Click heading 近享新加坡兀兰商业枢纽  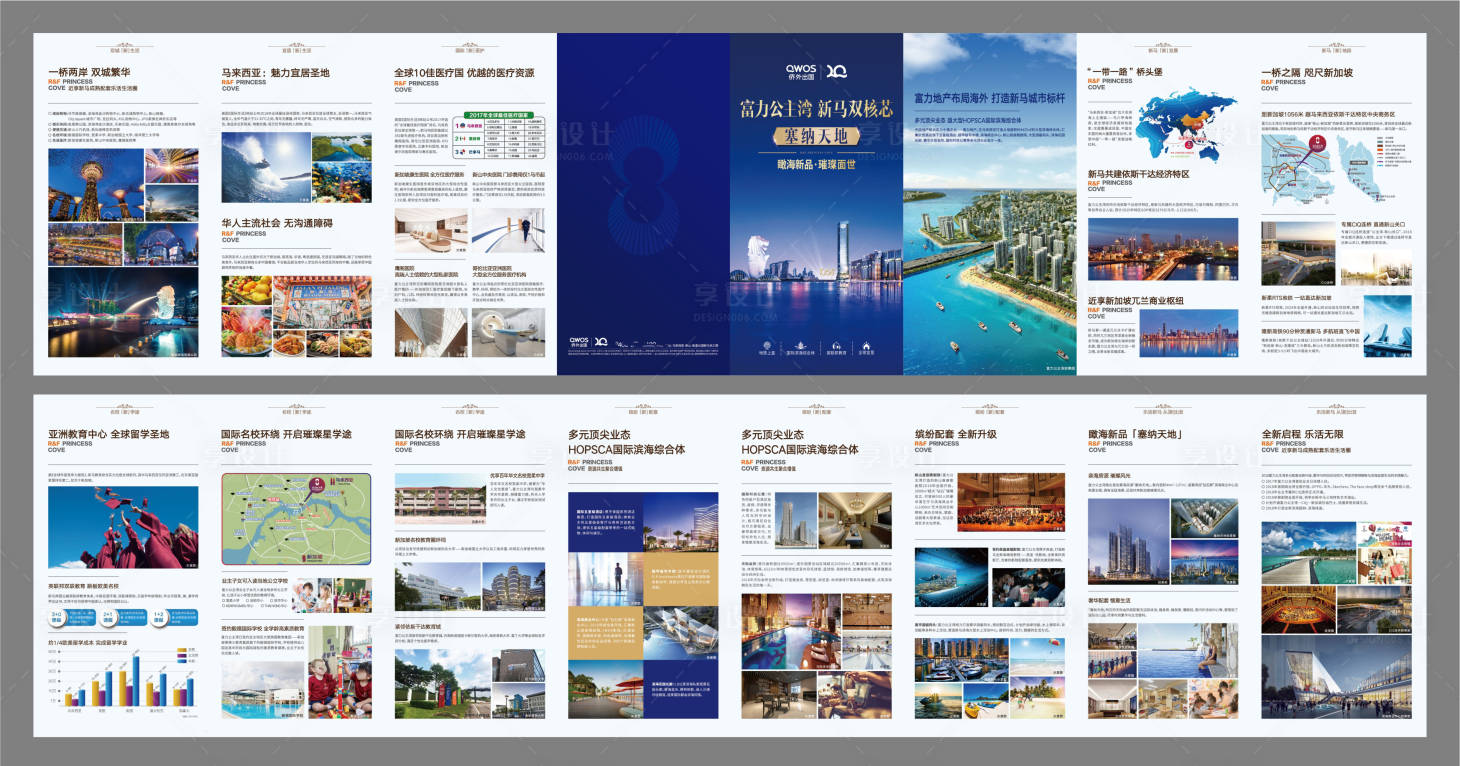[1135, 299]
